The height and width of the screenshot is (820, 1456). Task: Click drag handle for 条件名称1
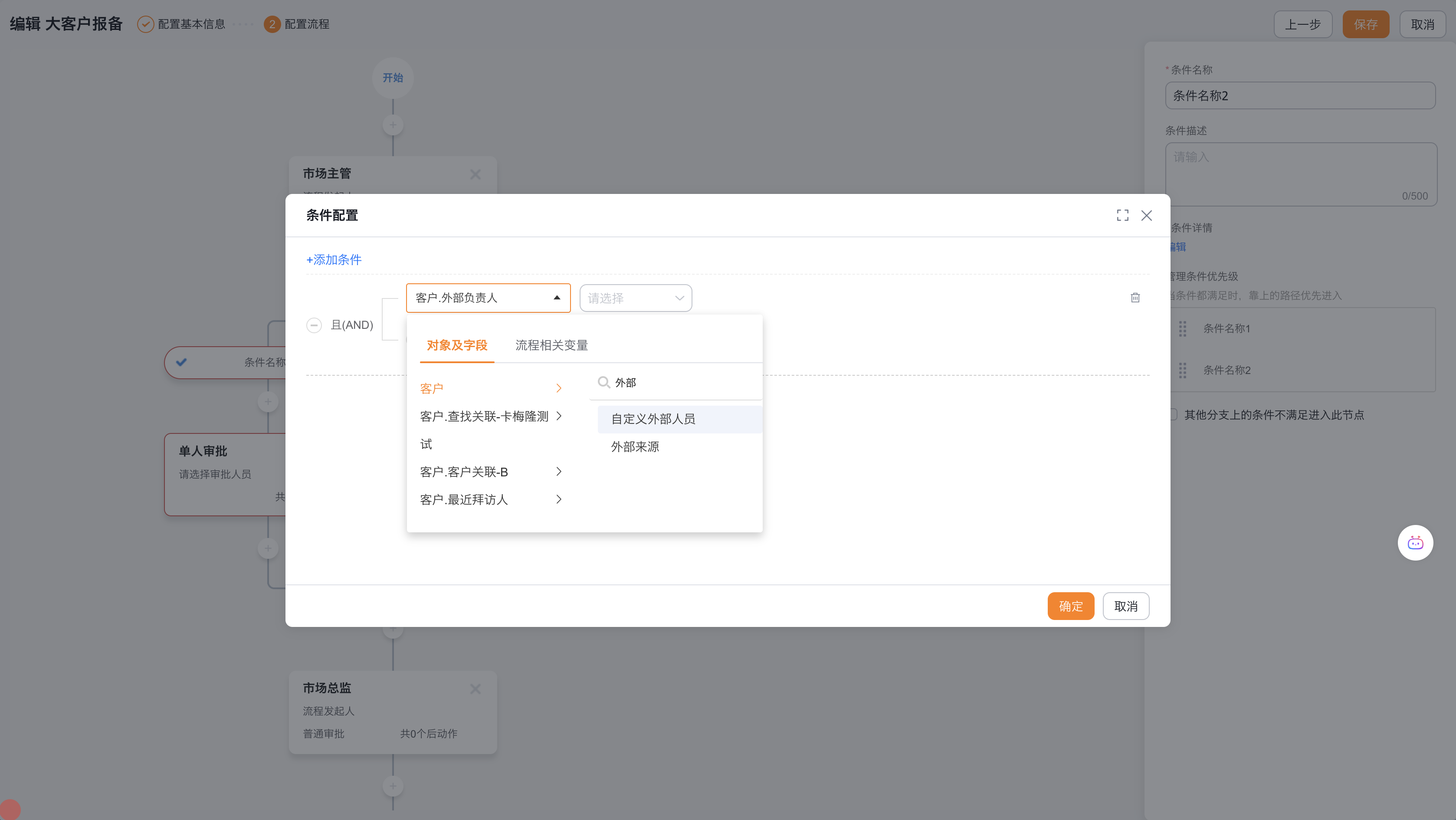tap(1182, 328)
